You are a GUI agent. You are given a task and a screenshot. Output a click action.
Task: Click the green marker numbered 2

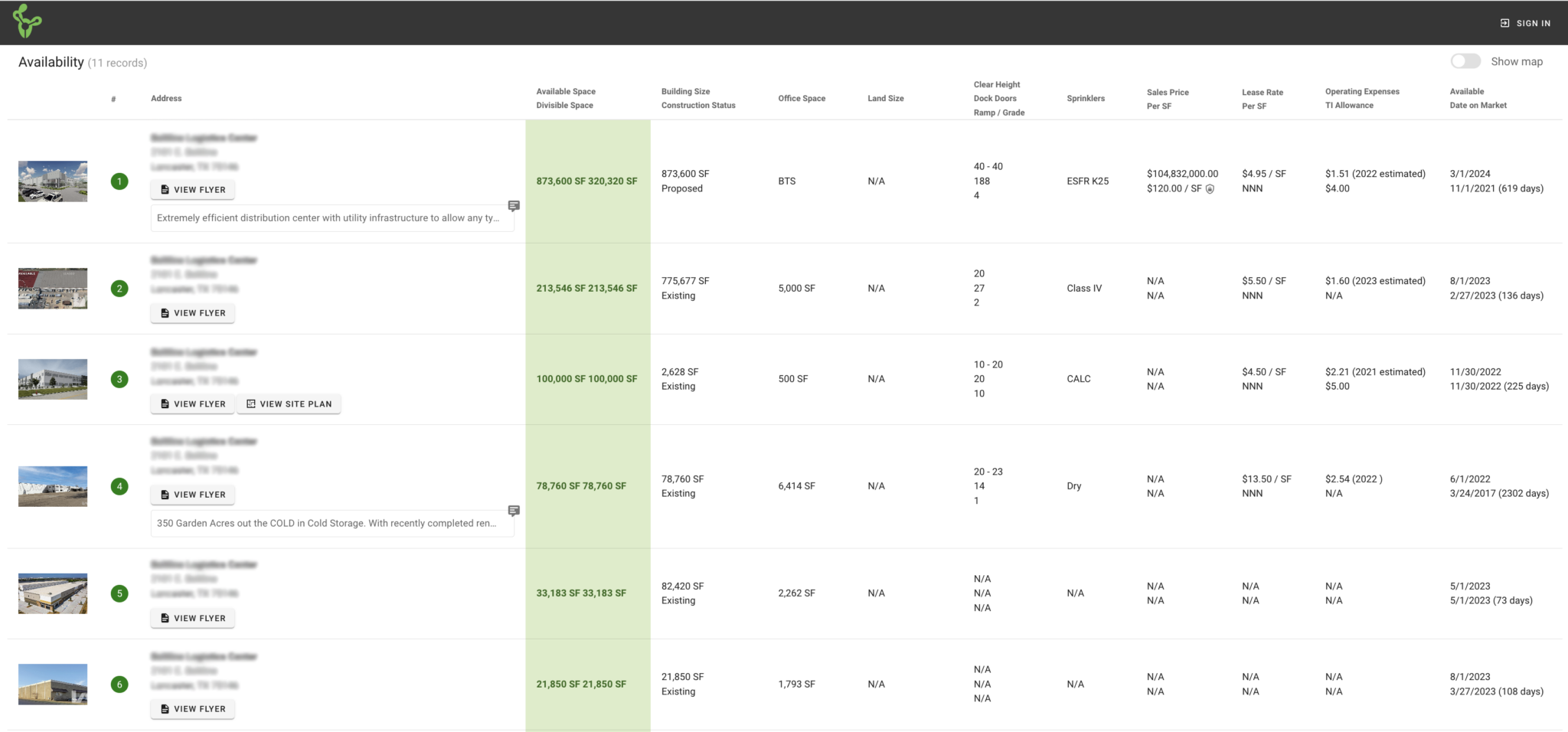tap(119, 289)
